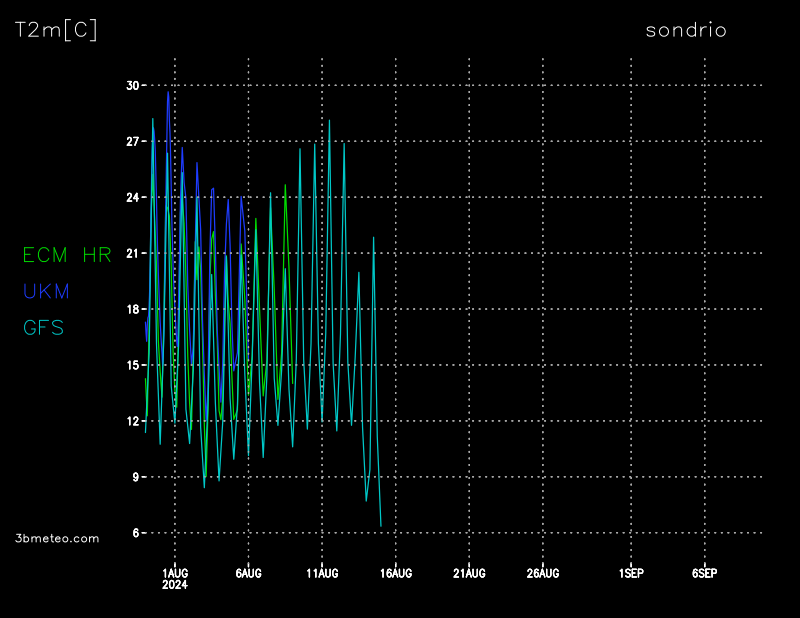Click the 11AUG date label
Viewport: 800px width, 618px height.
tap(322, 573)
